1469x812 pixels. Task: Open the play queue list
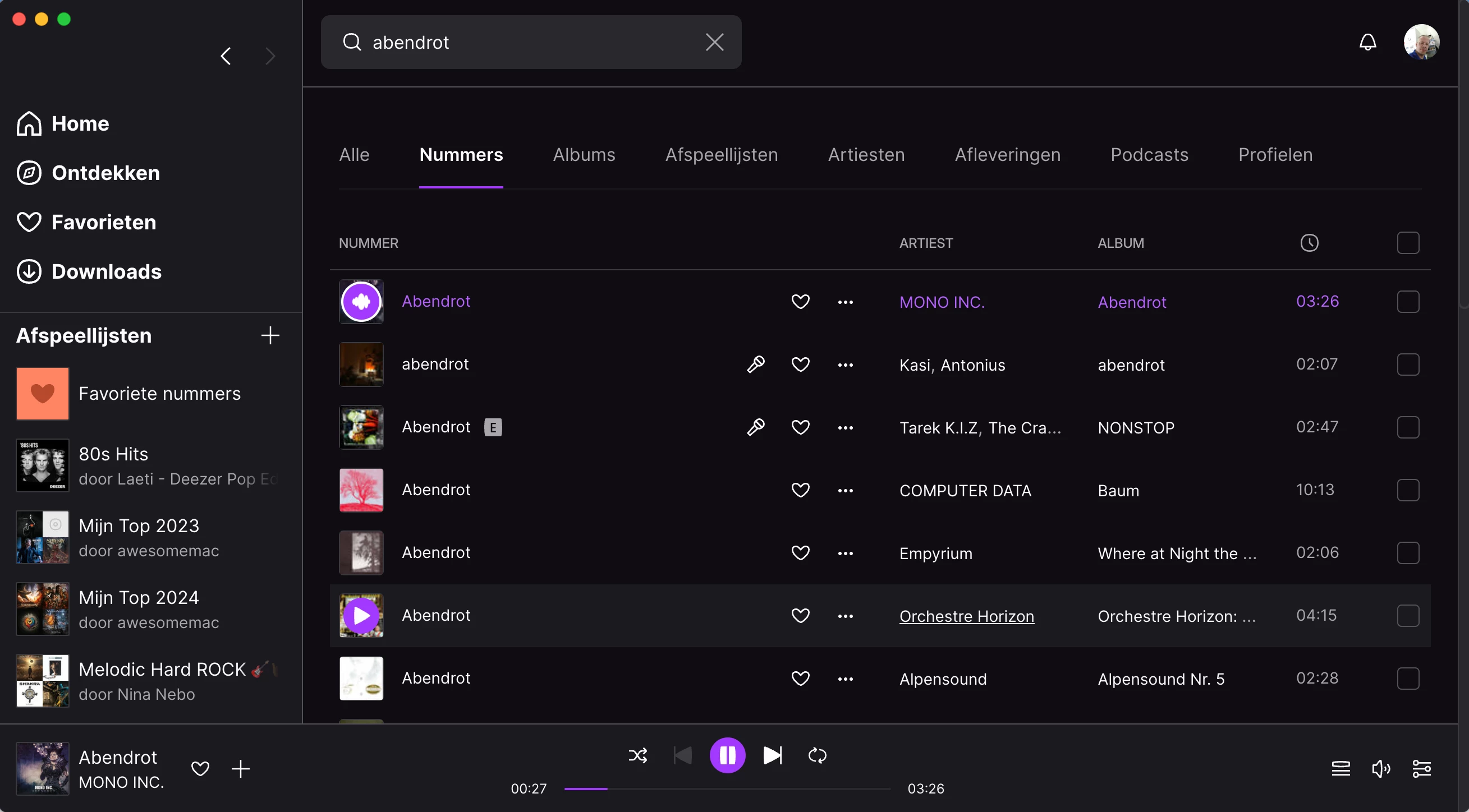pyautogui.click(x=1341, y=769)
